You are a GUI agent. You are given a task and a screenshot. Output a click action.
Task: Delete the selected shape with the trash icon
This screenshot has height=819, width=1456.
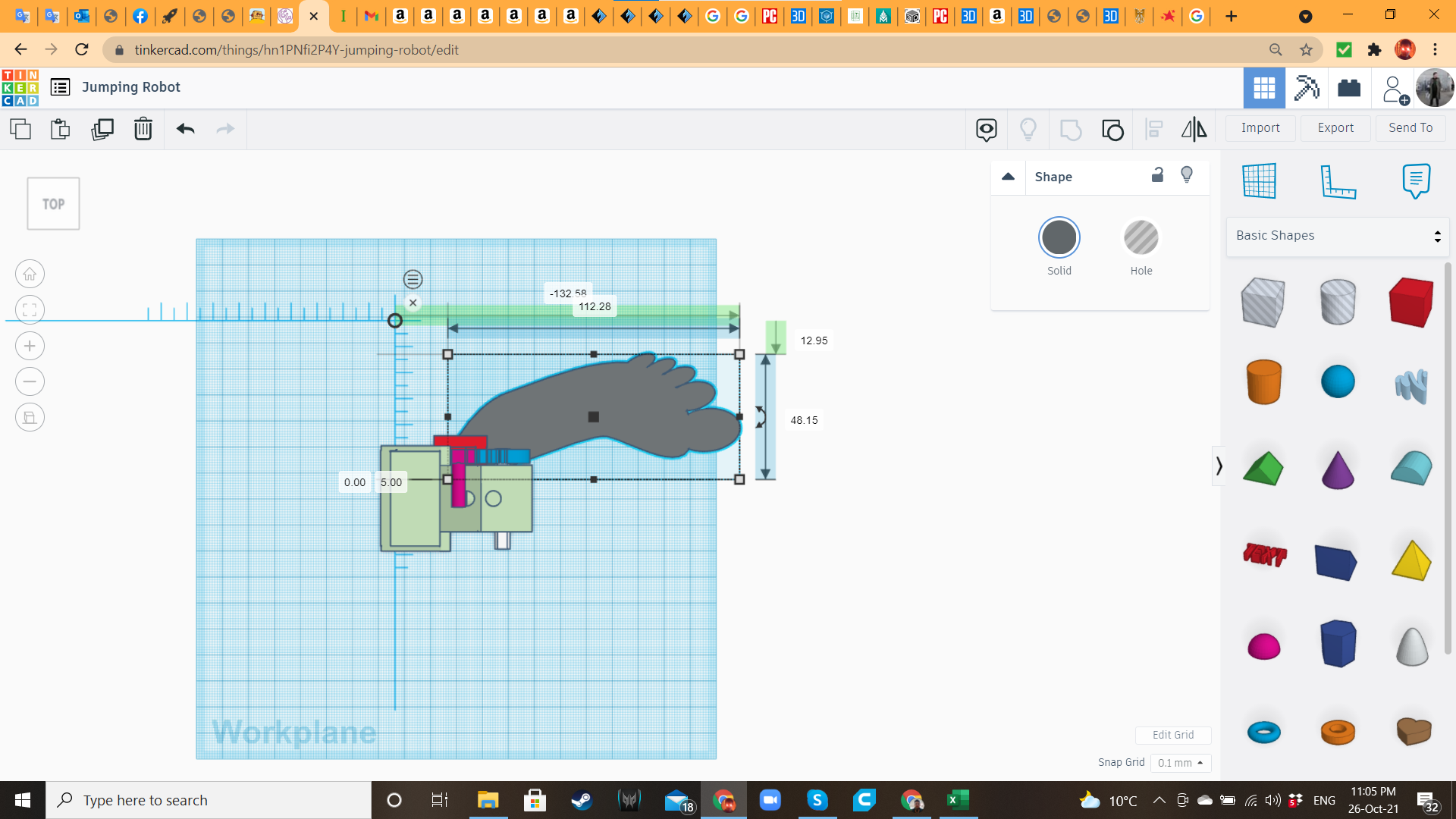tap(143, 129)
